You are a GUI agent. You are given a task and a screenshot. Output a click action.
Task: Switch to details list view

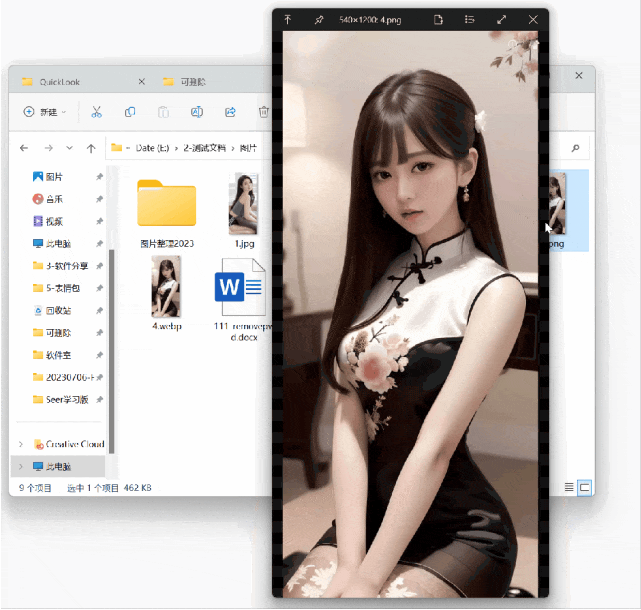tap(569, 487)
